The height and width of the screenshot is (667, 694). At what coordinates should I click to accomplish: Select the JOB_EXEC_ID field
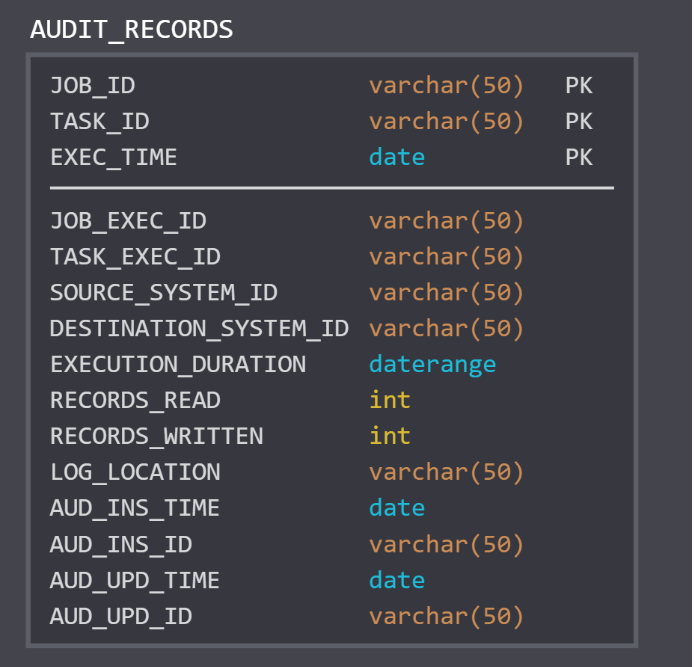(128, 221)
